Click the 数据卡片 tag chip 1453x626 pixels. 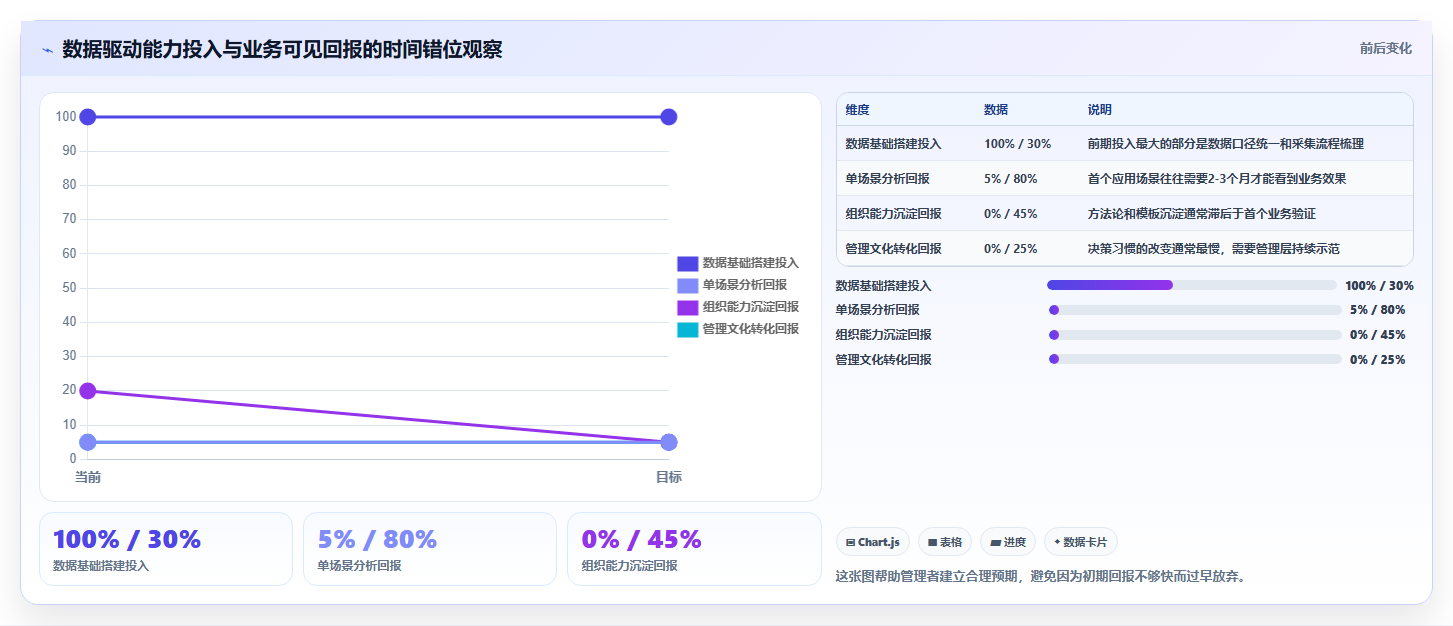[1080, 542]
